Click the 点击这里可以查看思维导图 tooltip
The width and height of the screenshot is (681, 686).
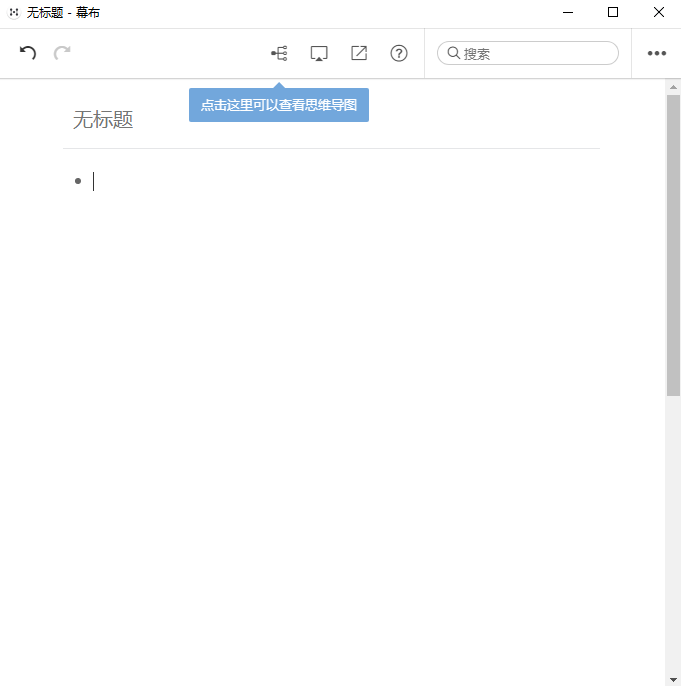point(278,105)
